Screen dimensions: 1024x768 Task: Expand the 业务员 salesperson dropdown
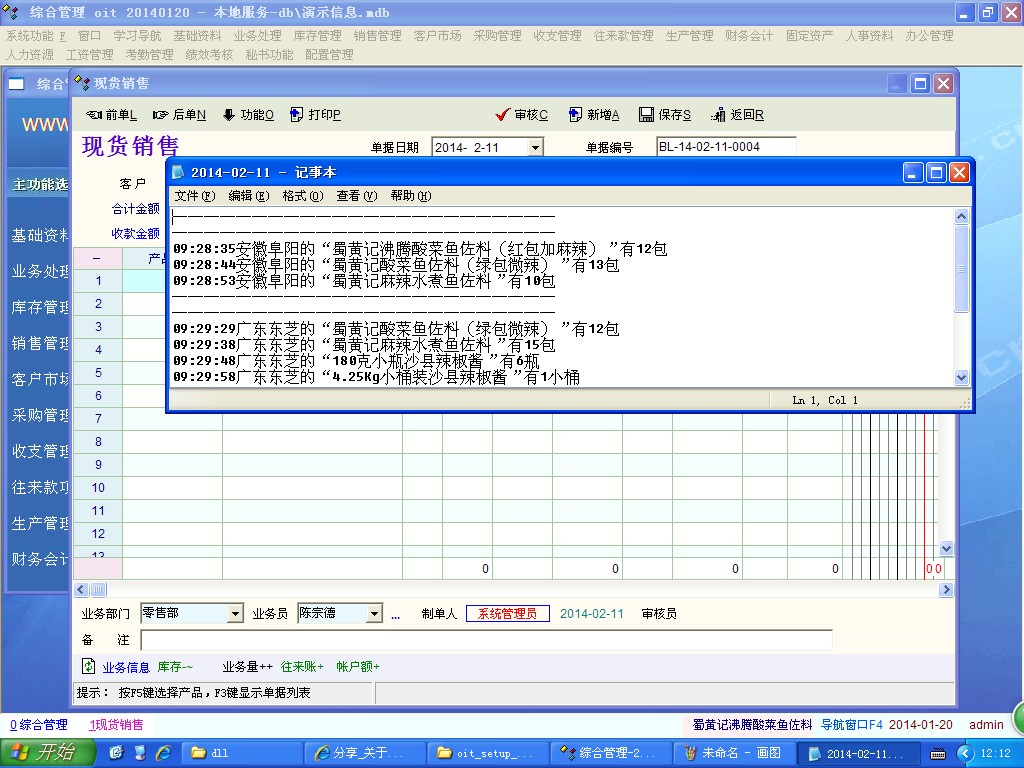[375, 613]
